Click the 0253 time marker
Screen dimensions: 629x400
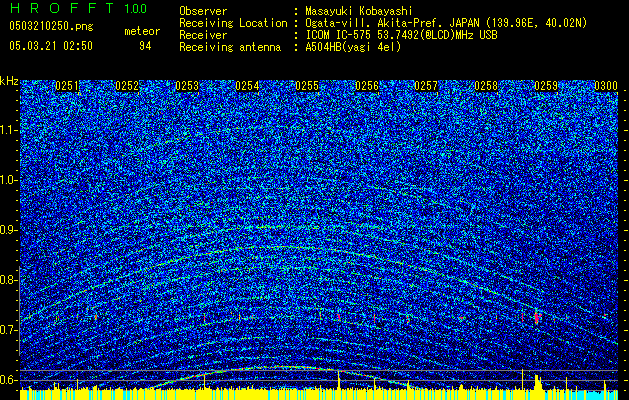coord(187,86)
